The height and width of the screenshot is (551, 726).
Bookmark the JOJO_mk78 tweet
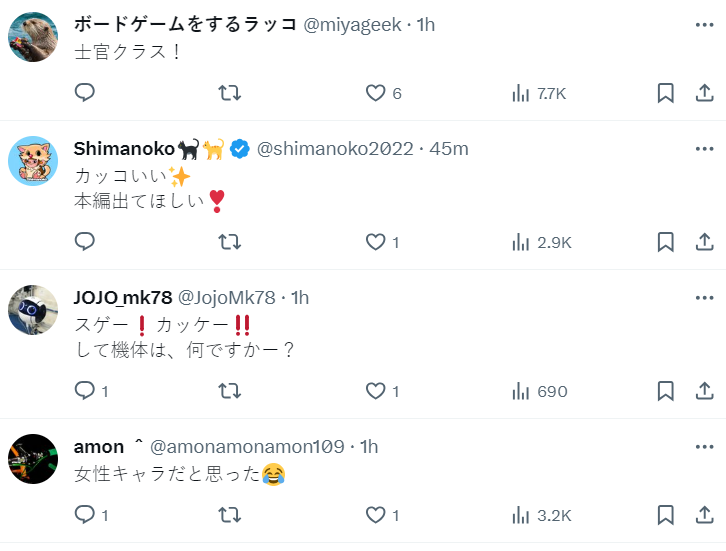(x=665, y=391)
